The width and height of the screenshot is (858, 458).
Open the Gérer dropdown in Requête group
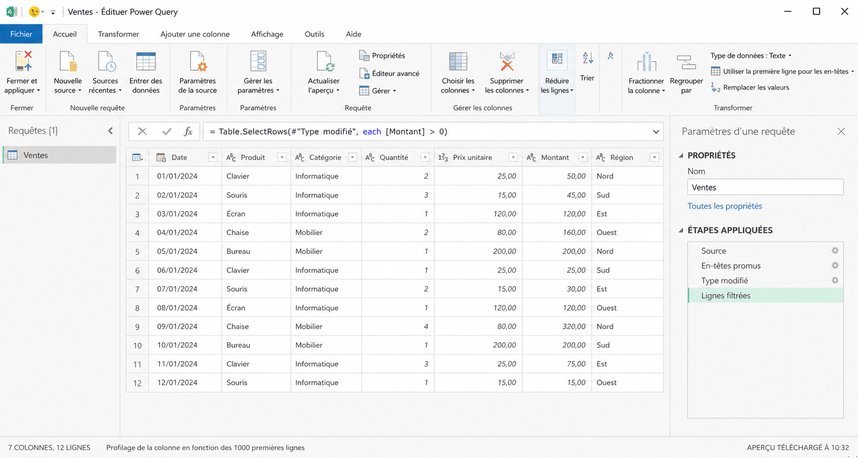[377, 91]
